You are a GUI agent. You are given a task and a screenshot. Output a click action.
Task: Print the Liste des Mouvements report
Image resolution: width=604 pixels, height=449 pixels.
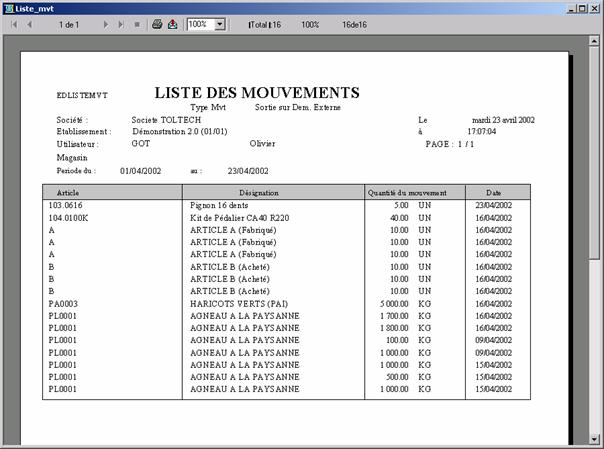click(157, 23)
